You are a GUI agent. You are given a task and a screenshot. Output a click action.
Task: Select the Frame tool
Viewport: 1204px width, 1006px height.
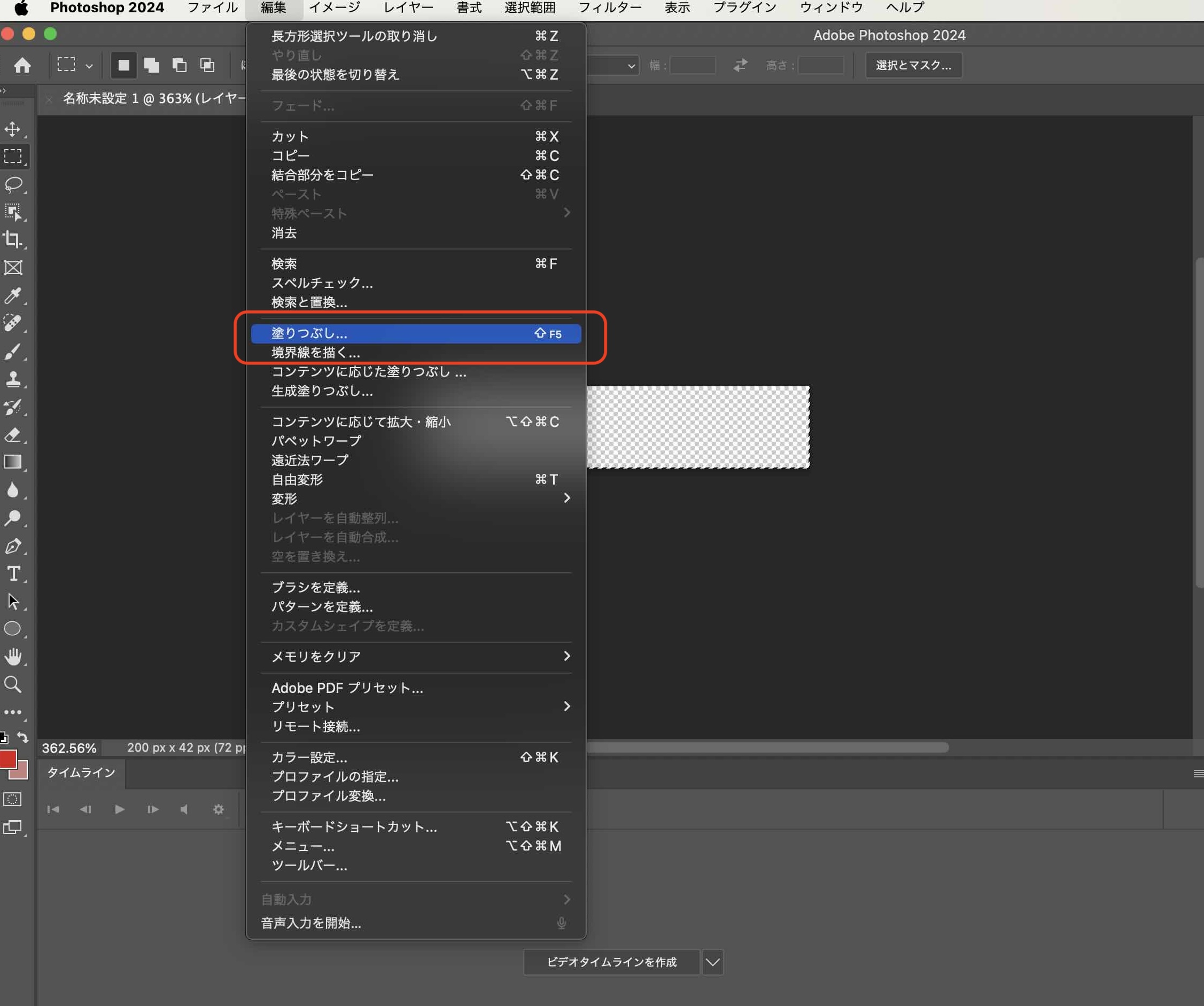[13, 268]
